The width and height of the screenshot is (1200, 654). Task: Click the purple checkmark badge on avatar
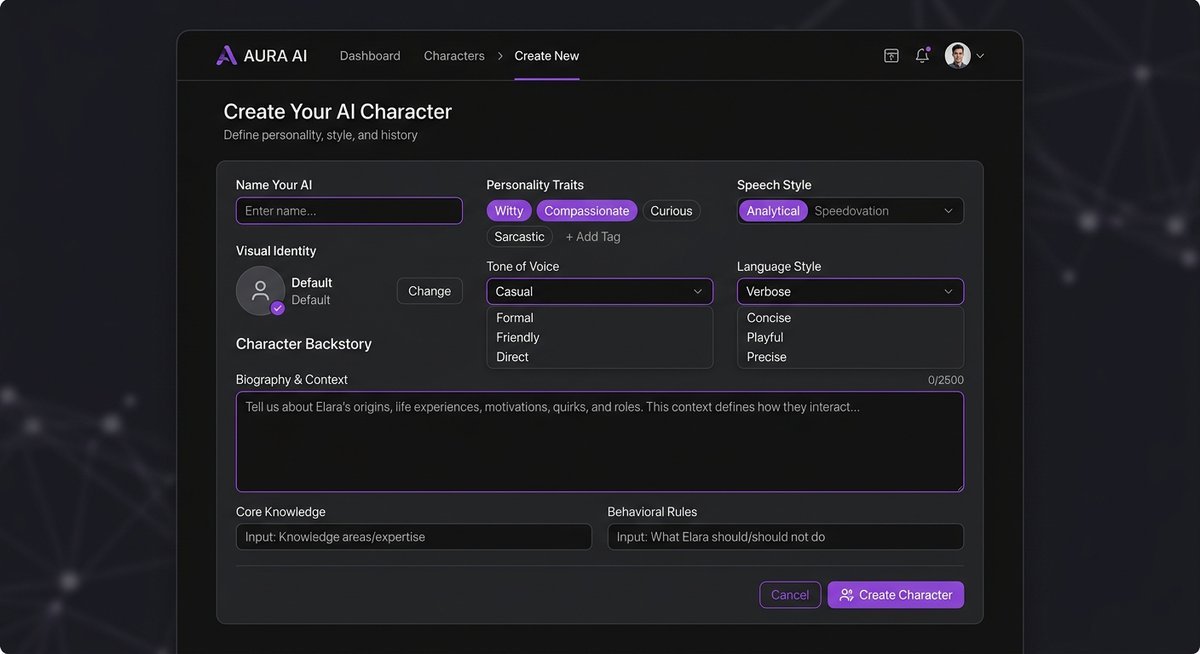coord(278,308)
